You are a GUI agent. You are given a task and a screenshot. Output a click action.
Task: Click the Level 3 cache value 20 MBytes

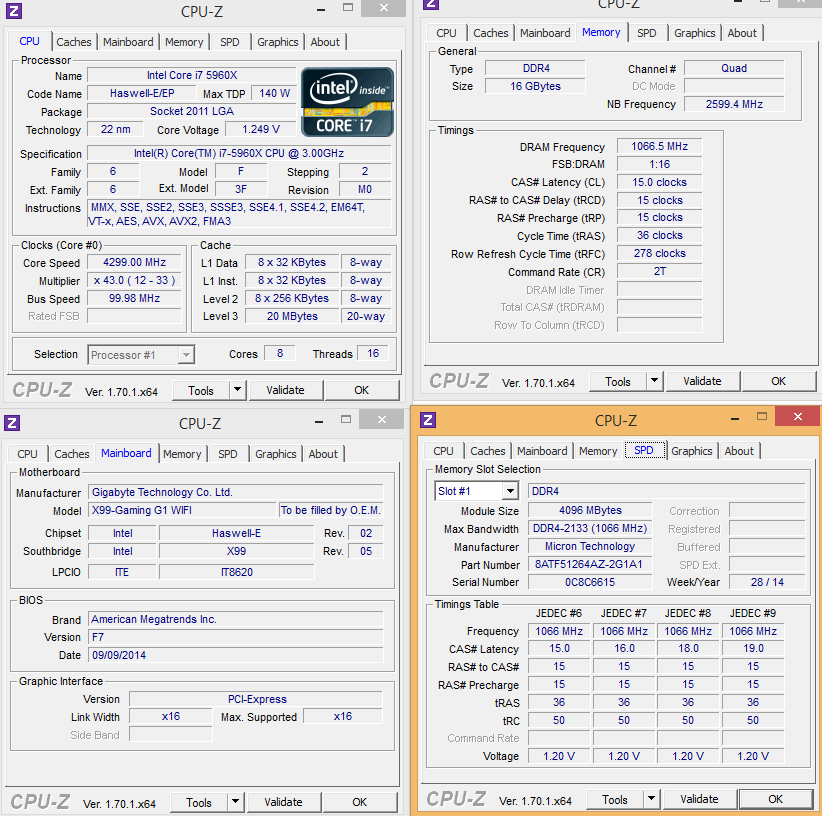[x=292, y=317]
